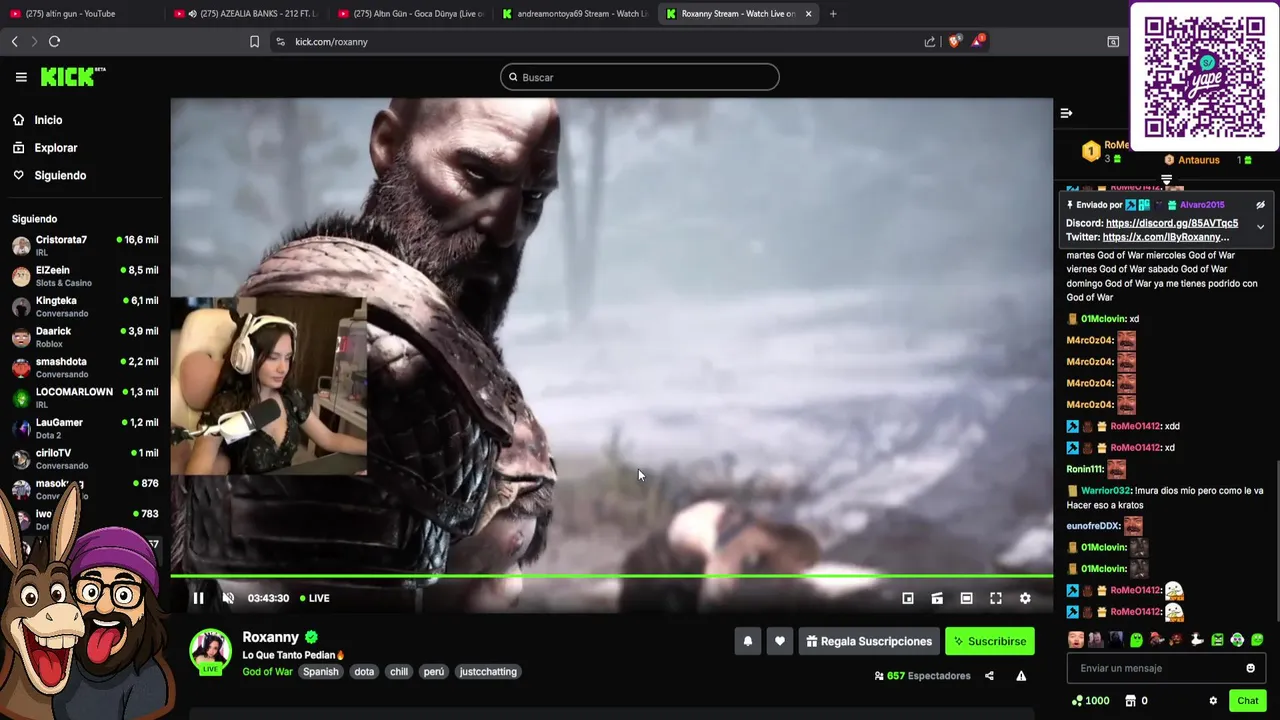1280x720 pixels.
Task: Open the Daarick followed channel
Action: (x=85, y=337)
